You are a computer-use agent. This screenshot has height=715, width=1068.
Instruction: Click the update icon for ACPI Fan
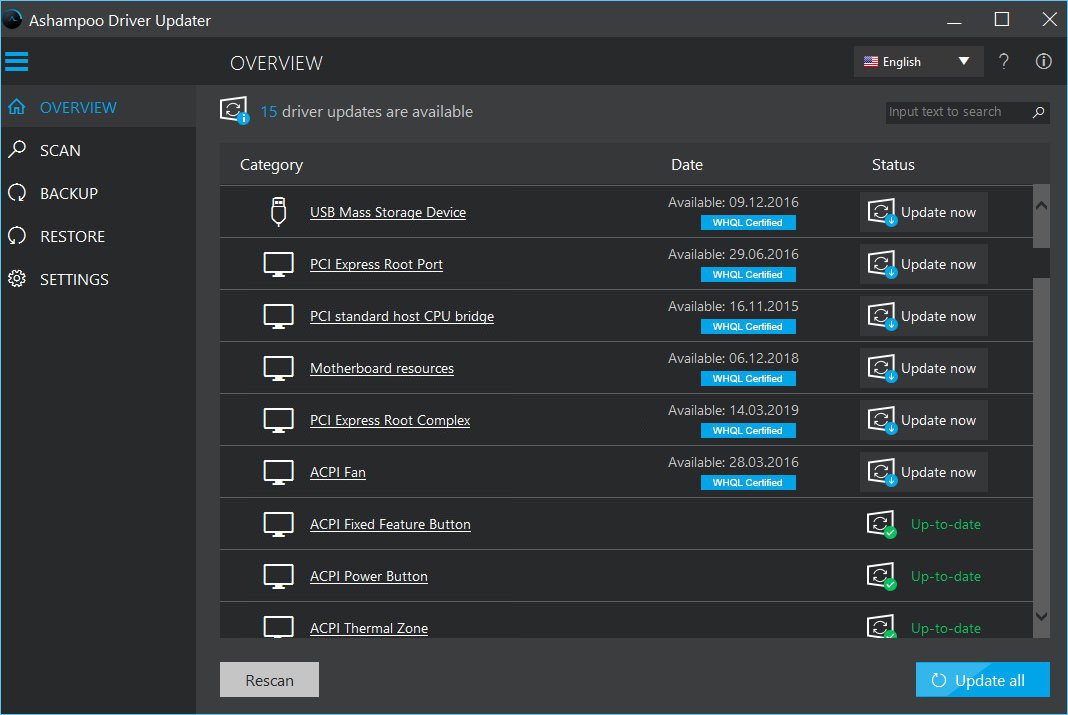coord(881,471)
